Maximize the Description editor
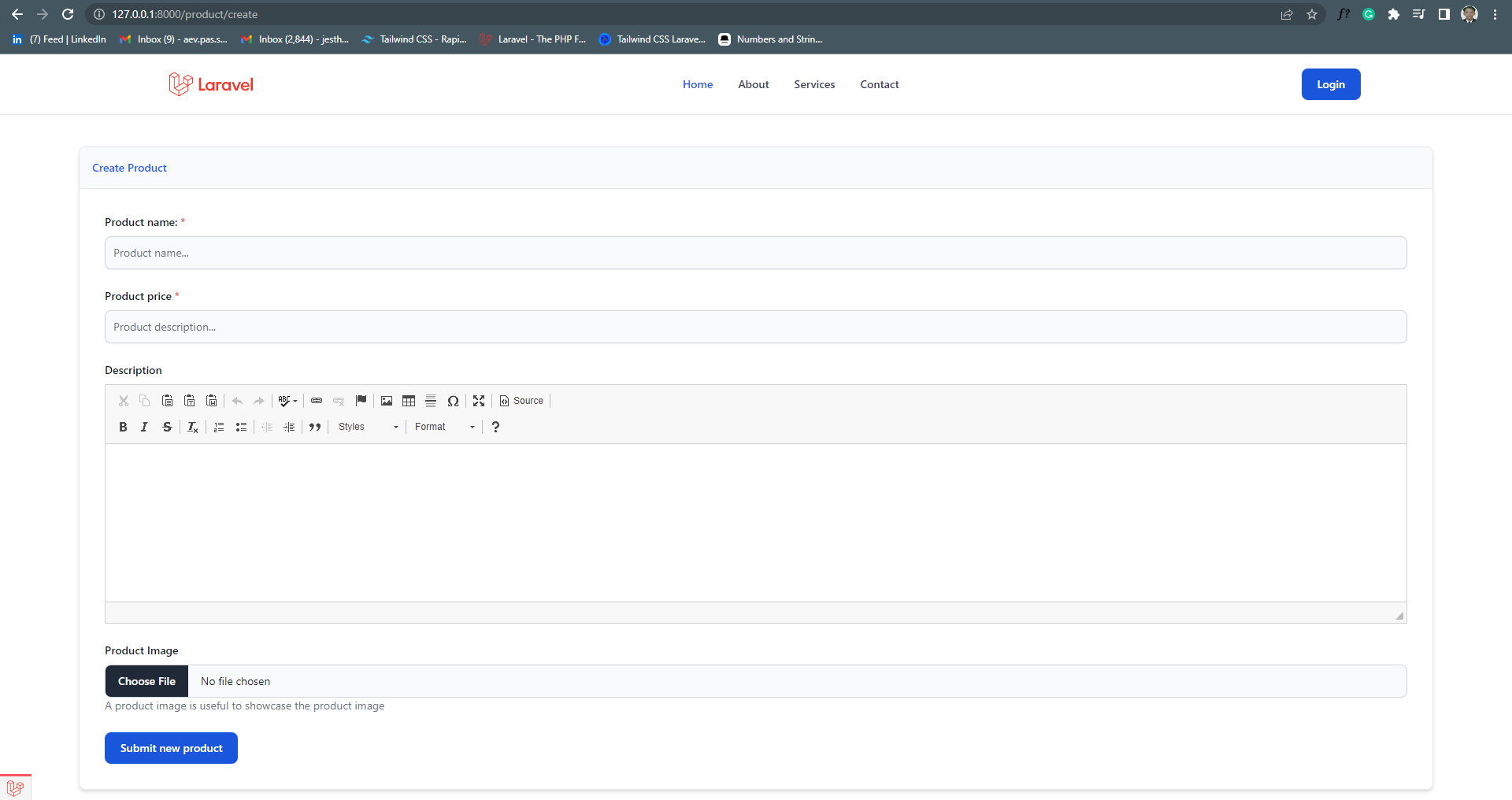The height and width of the screenshot is (800, 1512). coord(479,401)
